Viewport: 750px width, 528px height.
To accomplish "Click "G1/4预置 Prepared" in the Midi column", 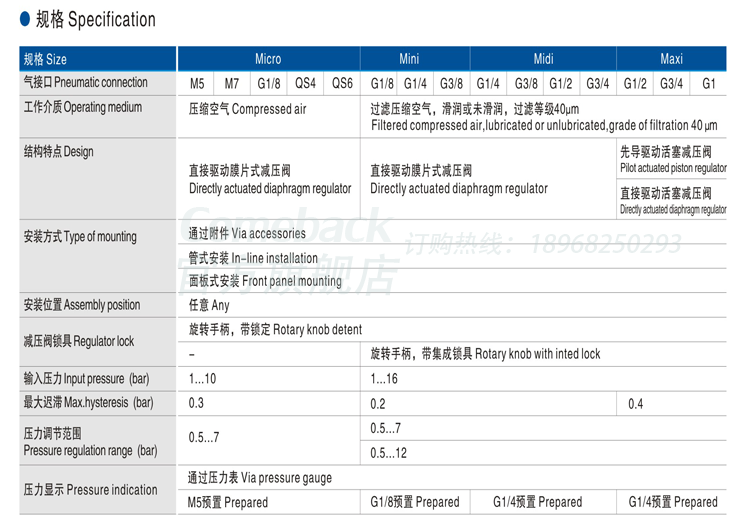I will 543,502.
